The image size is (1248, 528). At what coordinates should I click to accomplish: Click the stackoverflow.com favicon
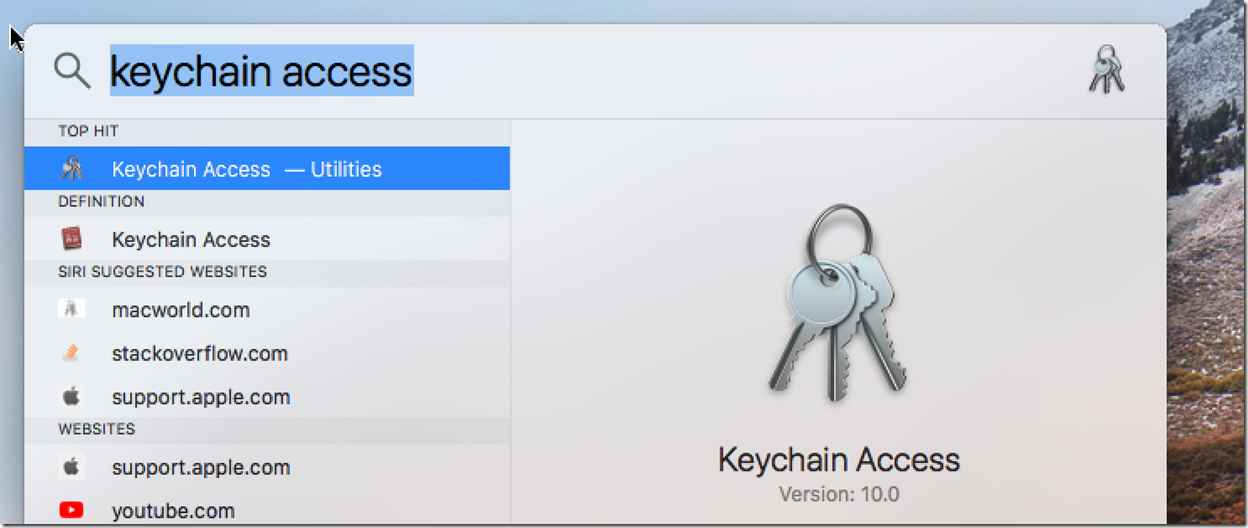pos(71,353)
